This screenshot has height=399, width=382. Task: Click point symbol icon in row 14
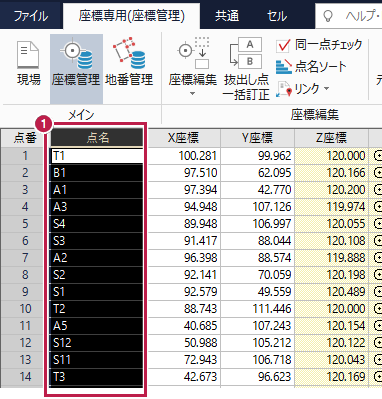pos(378,377)
